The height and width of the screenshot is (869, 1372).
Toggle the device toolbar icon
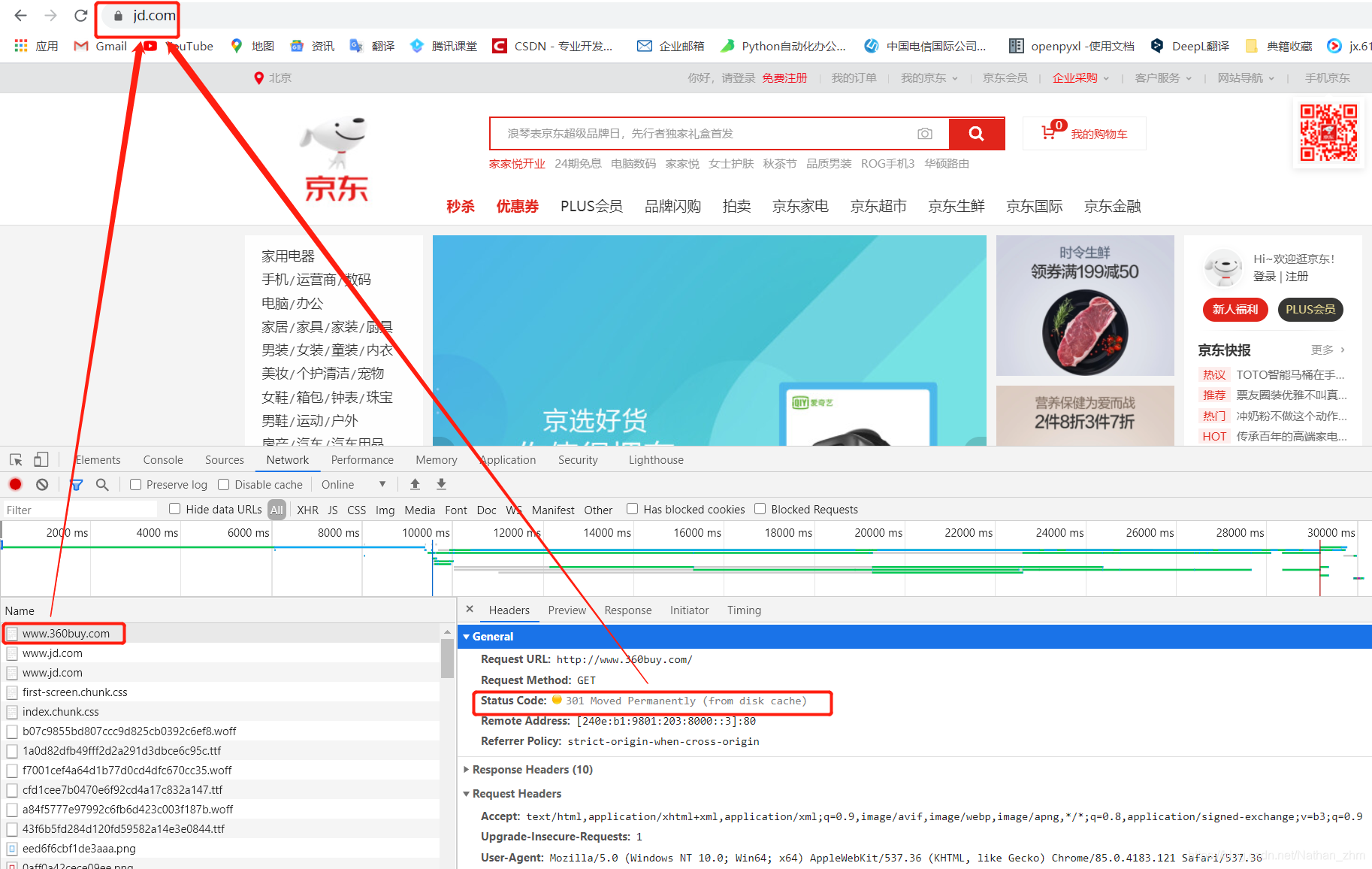coord(41,459)
